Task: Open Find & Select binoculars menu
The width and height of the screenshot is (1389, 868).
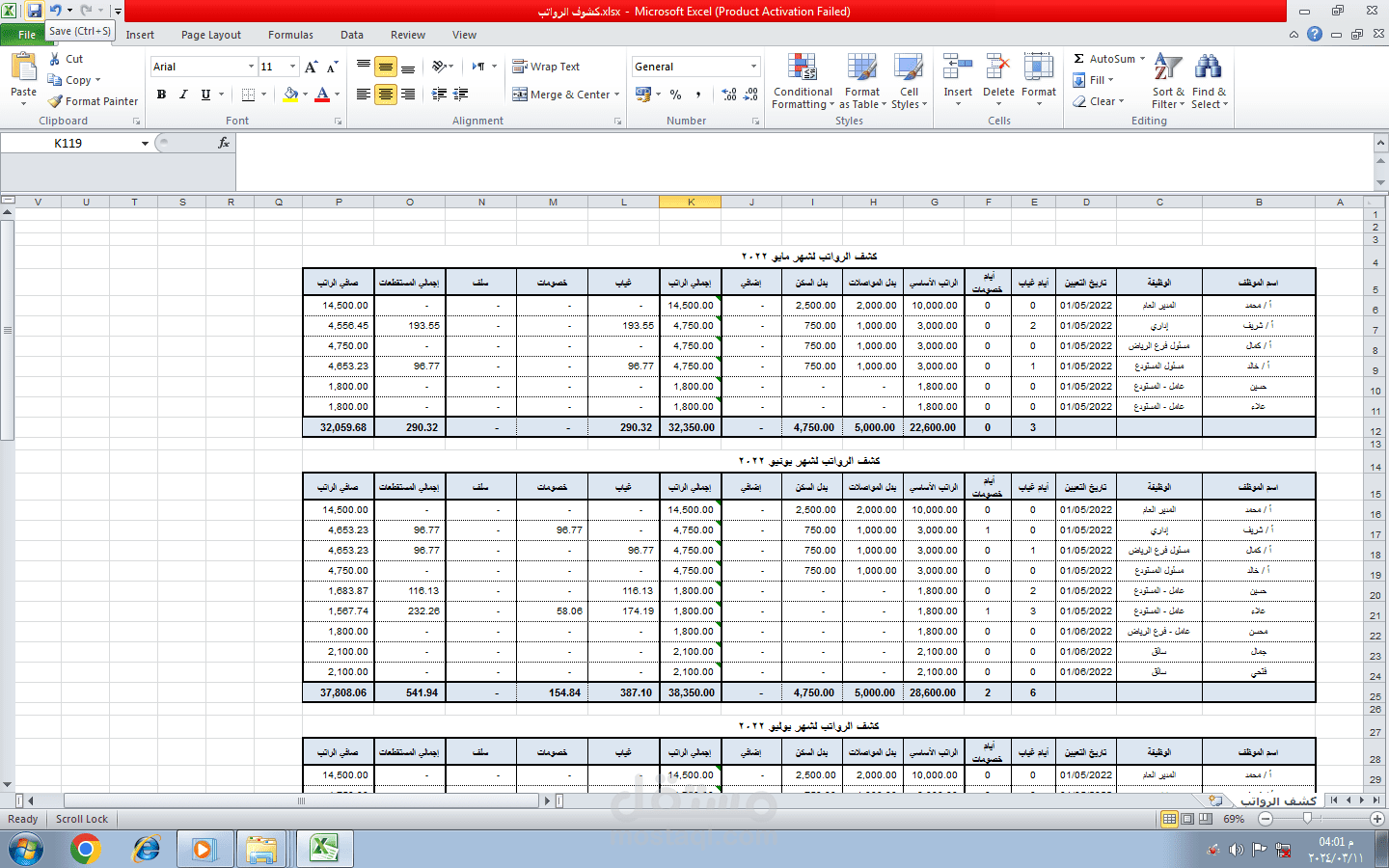Action: pyautogui.click(x=1210, y=81)
